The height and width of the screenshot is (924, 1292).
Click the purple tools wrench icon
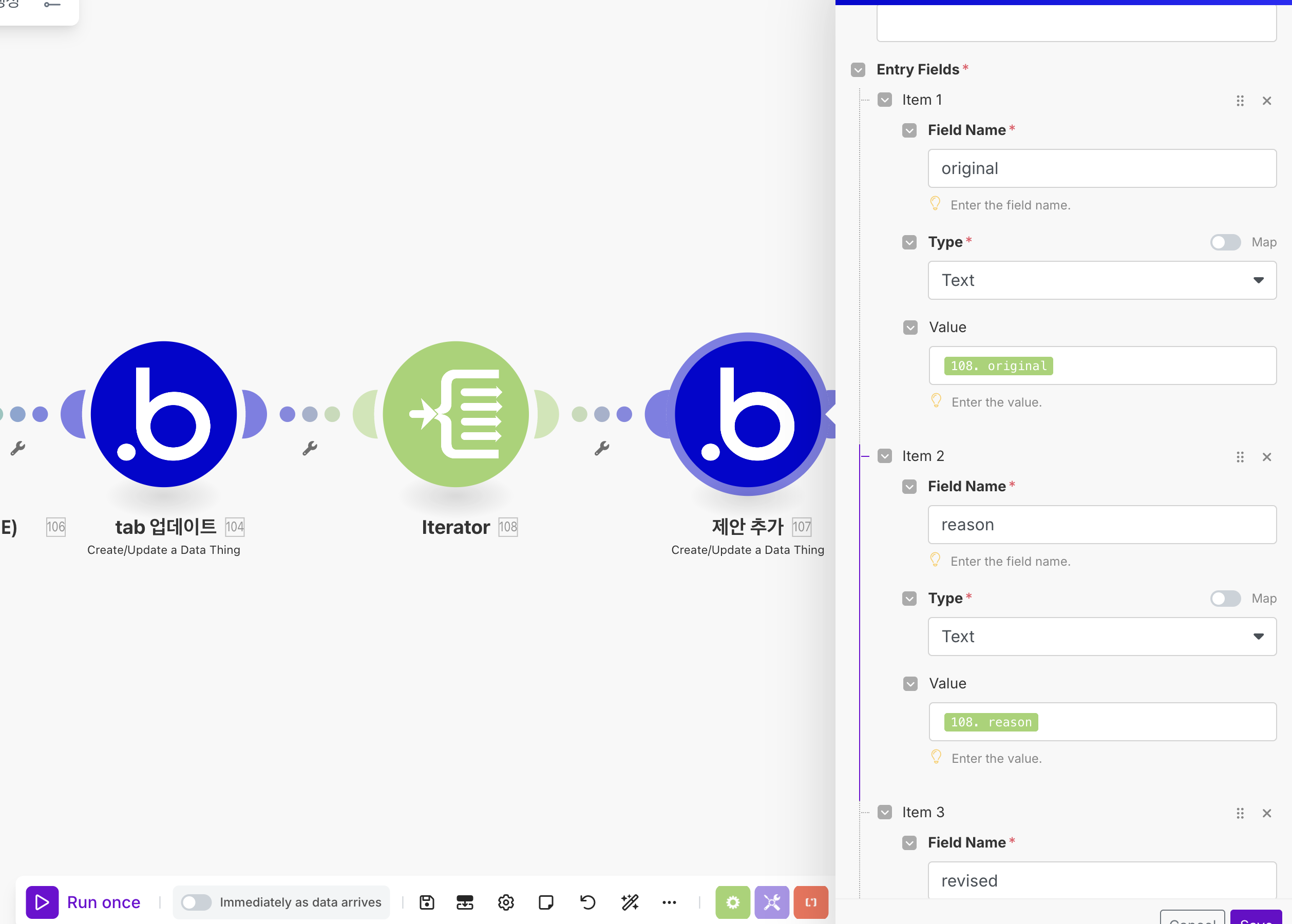[771, 902]
